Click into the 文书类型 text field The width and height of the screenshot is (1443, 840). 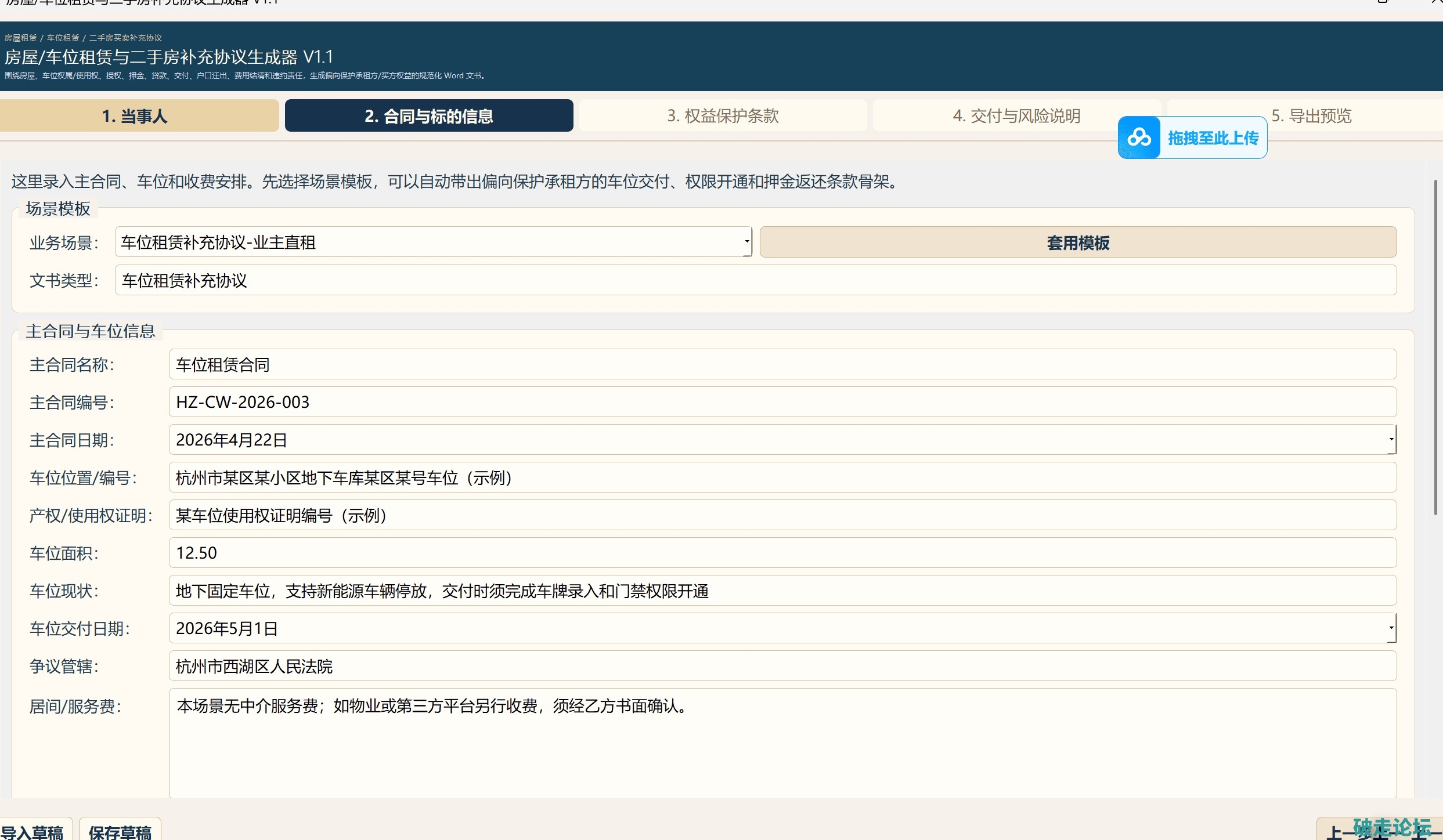(755, 280)
